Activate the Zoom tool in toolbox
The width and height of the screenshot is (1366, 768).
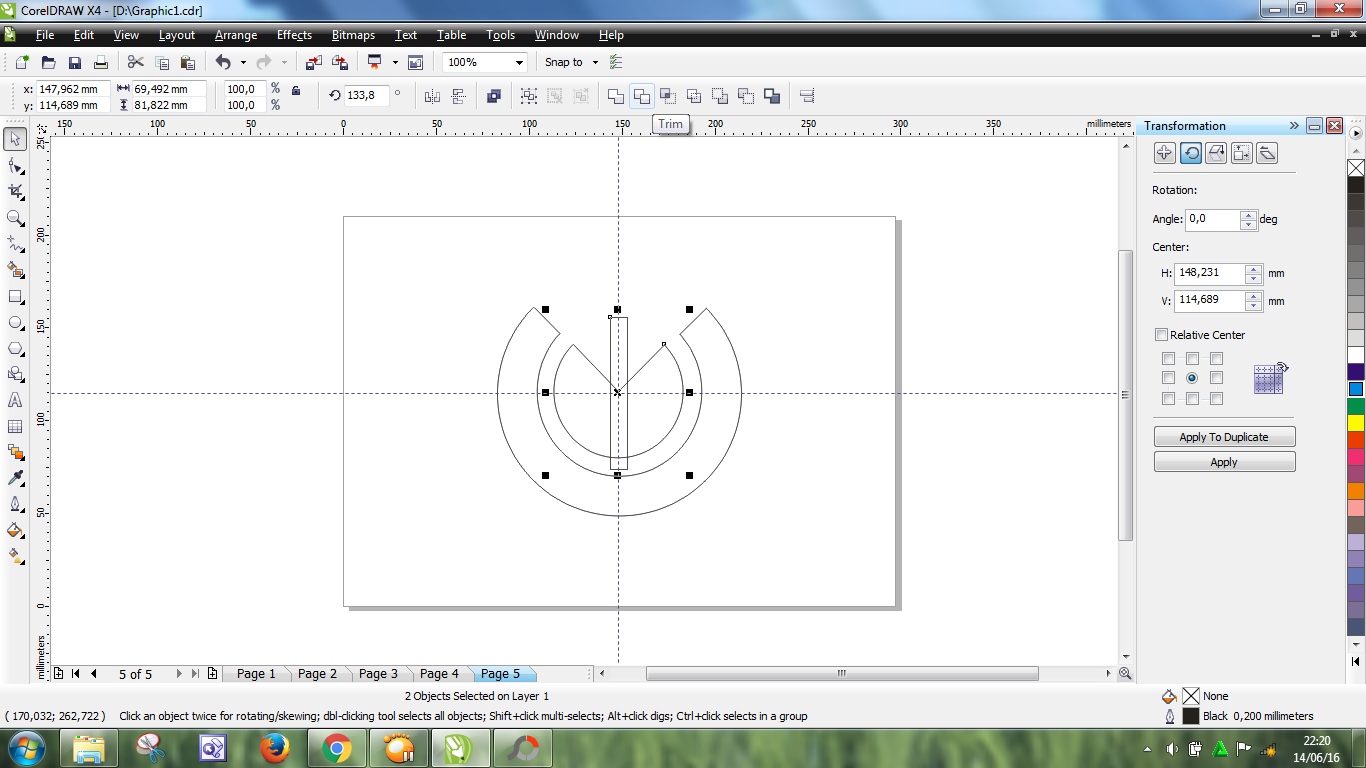tap(15, 218)
